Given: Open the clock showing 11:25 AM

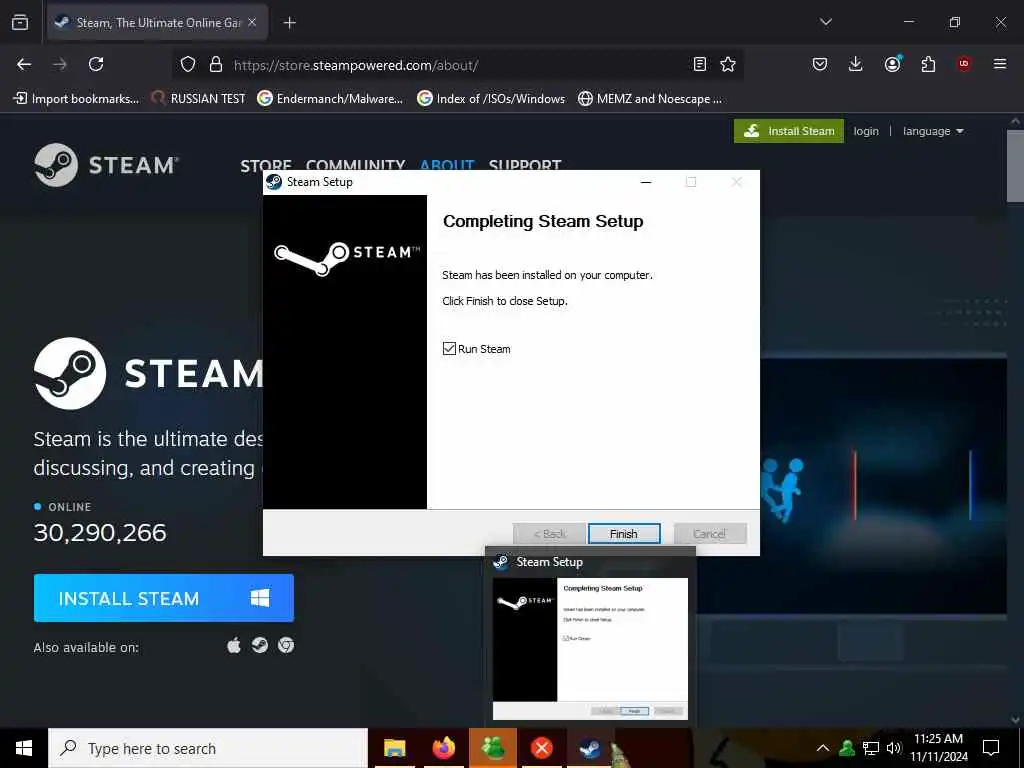Looking at the screenshot, I should 938,748.
